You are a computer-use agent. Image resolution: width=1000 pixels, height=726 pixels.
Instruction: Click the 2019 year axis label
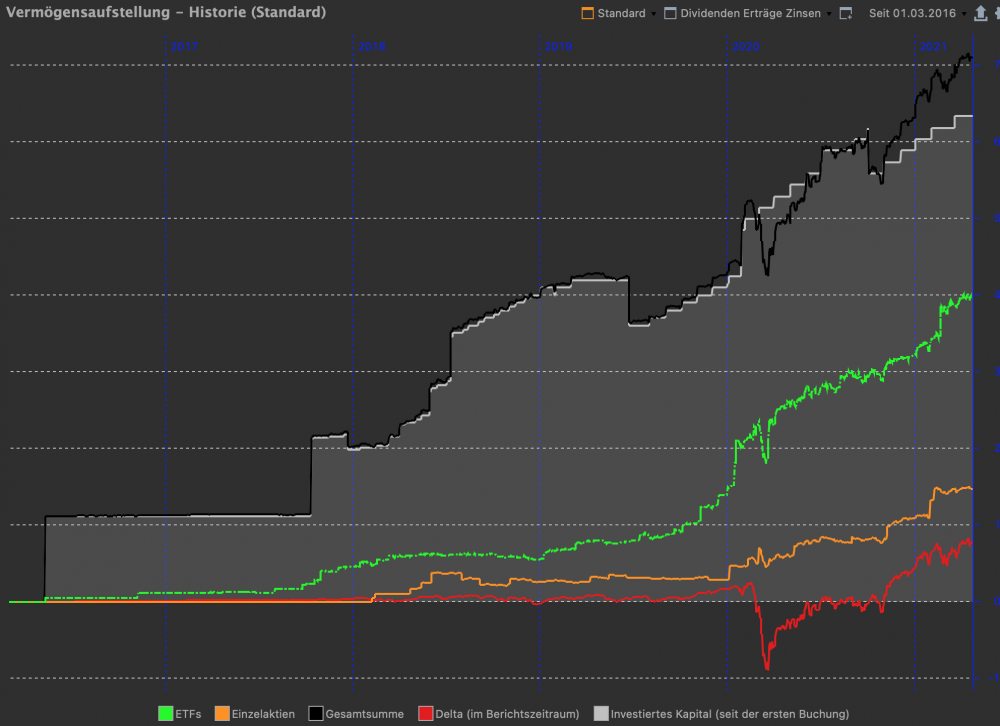coord(558,47)
